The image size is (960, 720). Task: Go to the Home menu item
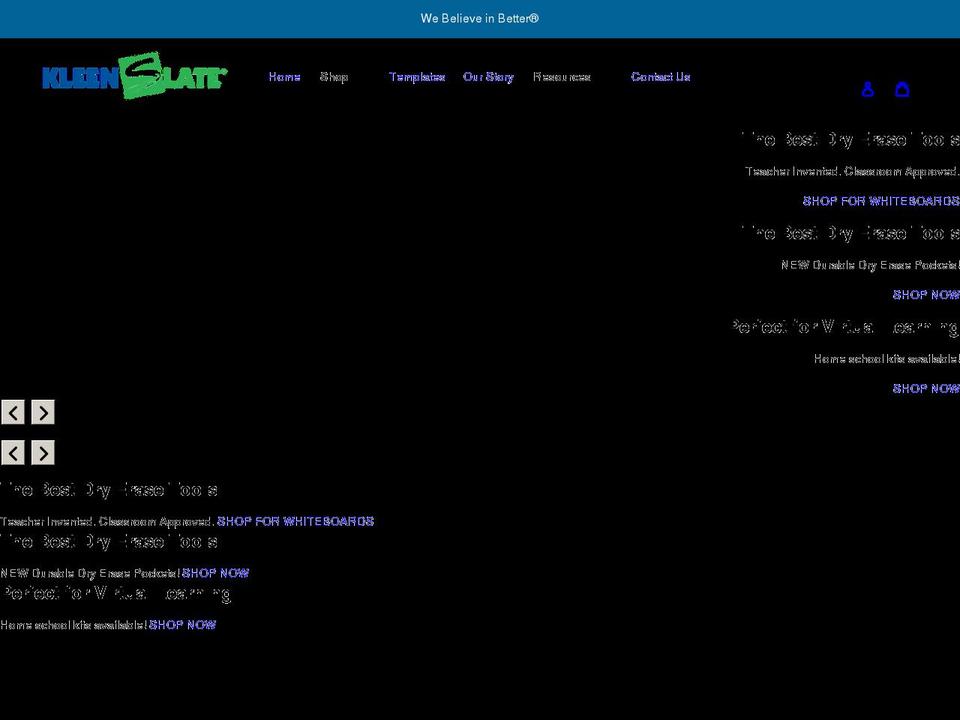284,77
